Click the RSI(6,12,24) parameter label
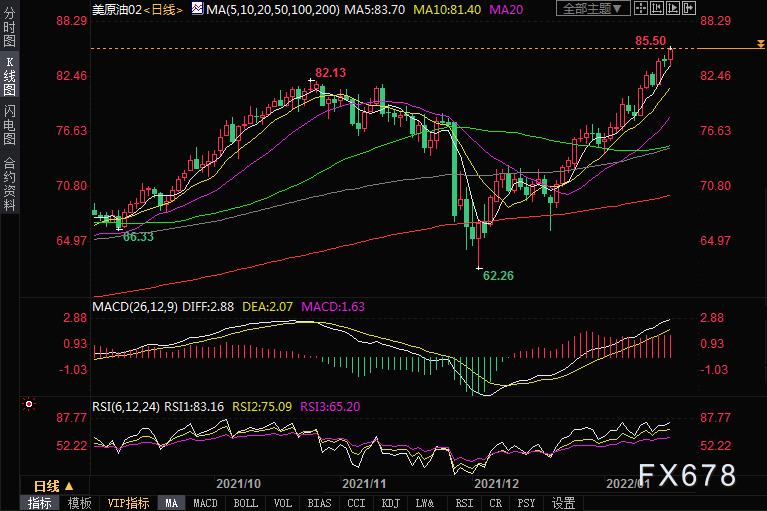This screenshot has width=767, height=511. (126, 406)
